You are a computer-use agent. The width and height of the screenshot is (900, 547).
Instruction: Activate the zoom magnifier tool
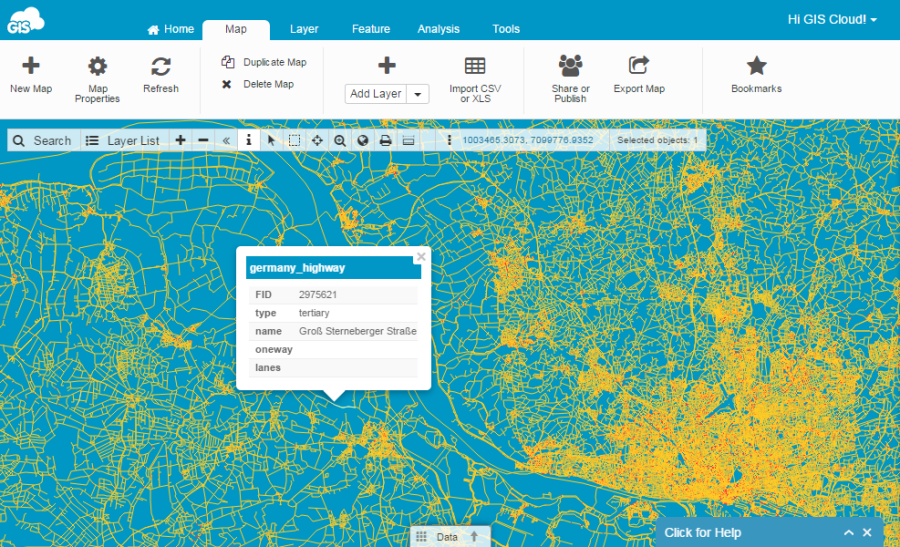pyautogui.click(x=340, y=141)
